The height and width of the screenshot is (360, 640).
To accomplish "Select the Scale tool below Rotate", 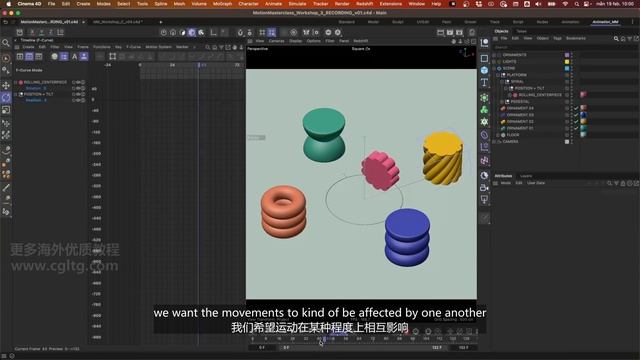I will [6, 110].
